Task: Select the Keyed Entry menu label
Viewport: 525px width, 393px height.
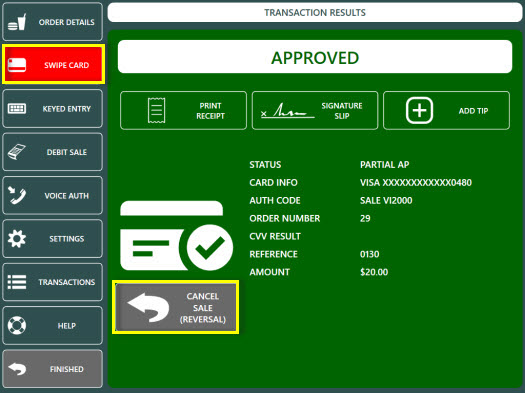Action: [x=67, y=109]
